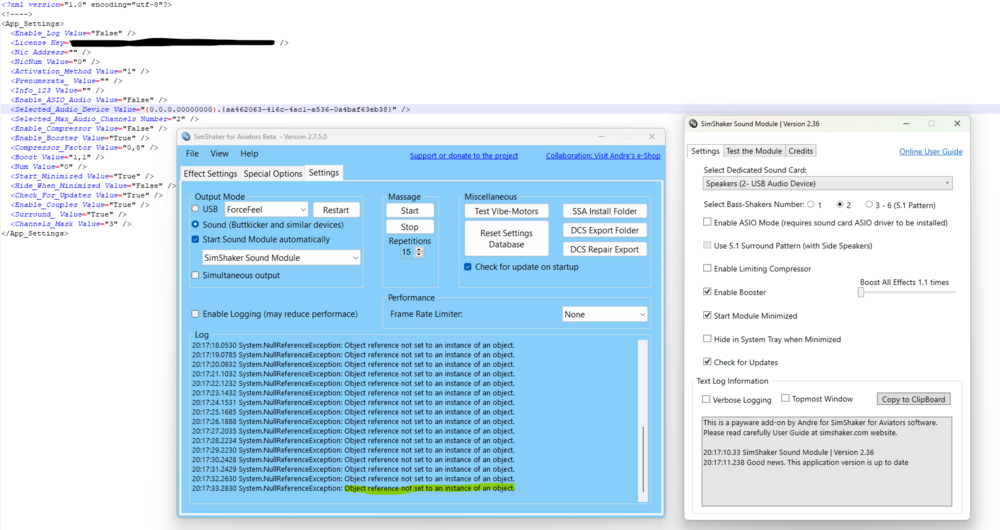Click the Selected_Audio_Device XML line
Screen dimensions: 1000x530
click(210, 109)
